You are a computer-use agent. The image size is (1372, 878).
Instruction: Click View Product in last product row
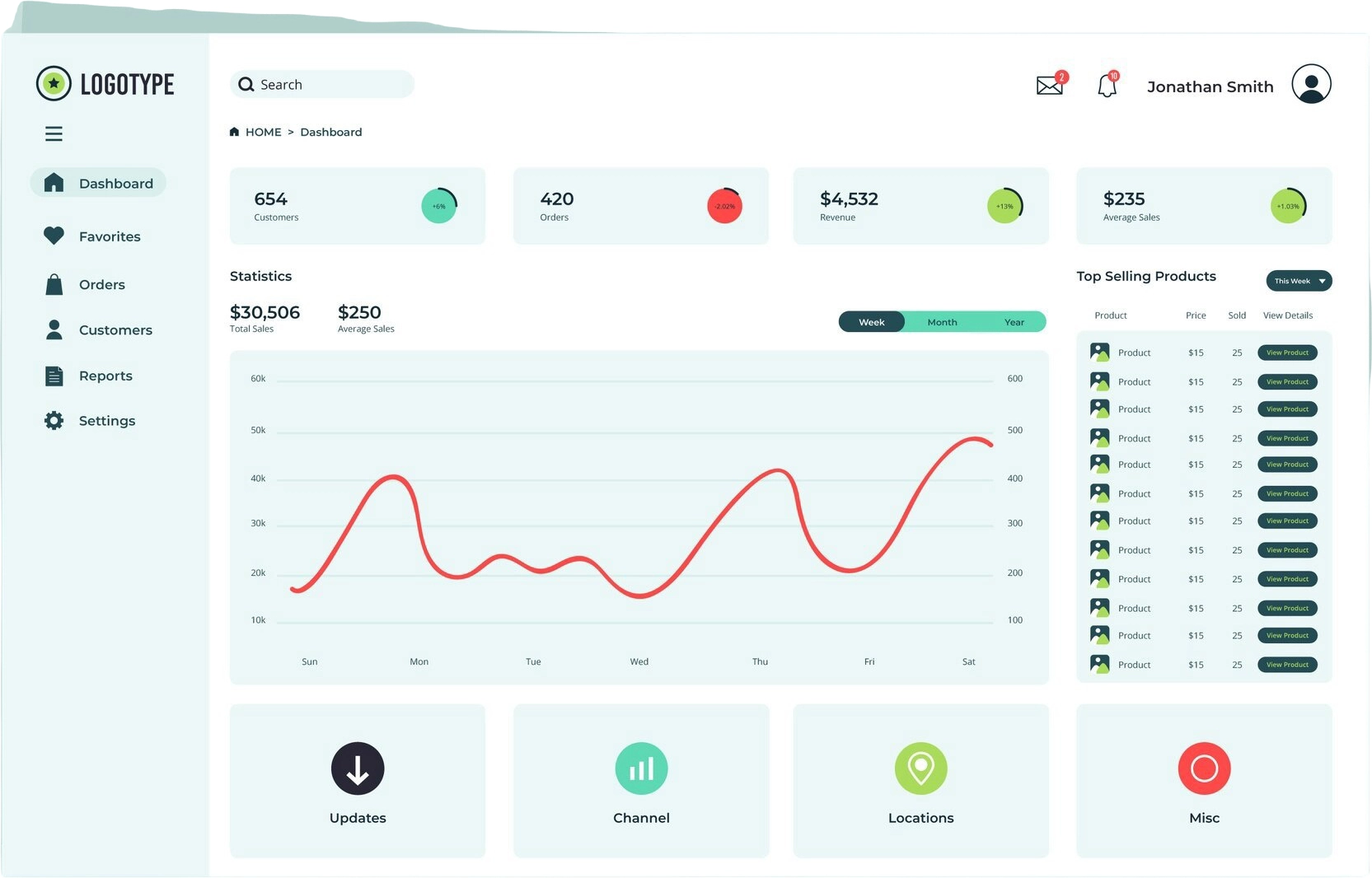tap(1287, 665)
